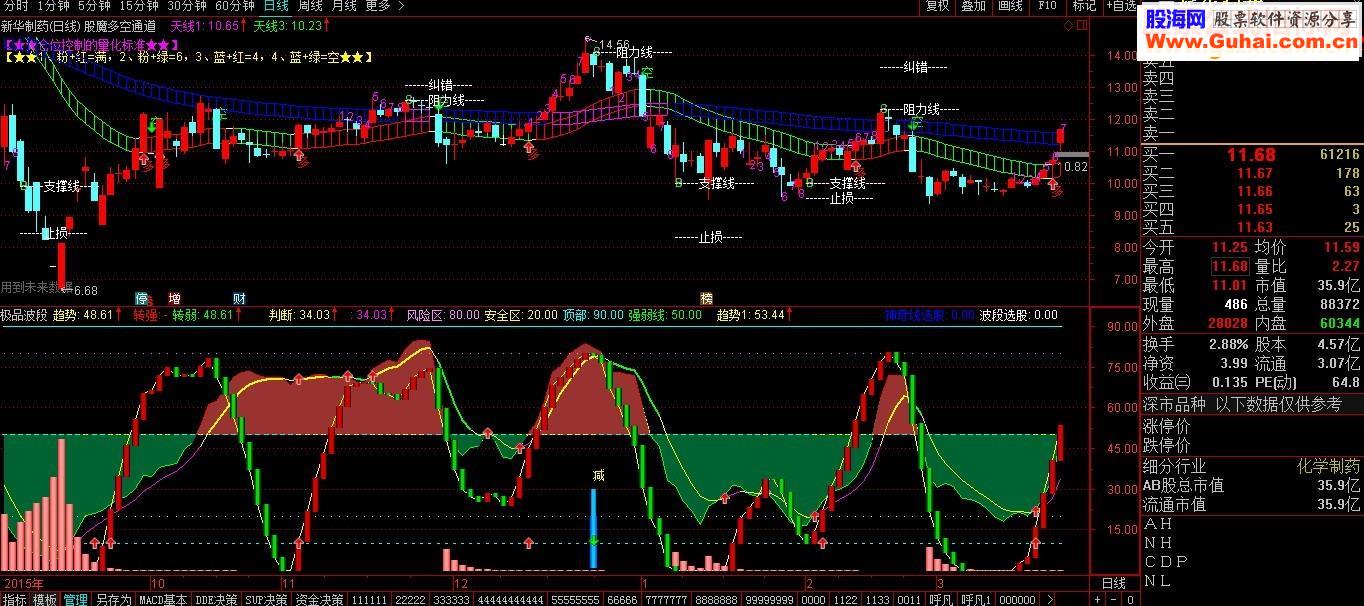
Task: Click the 叠加 overlay button
Action: coord(973,6)
